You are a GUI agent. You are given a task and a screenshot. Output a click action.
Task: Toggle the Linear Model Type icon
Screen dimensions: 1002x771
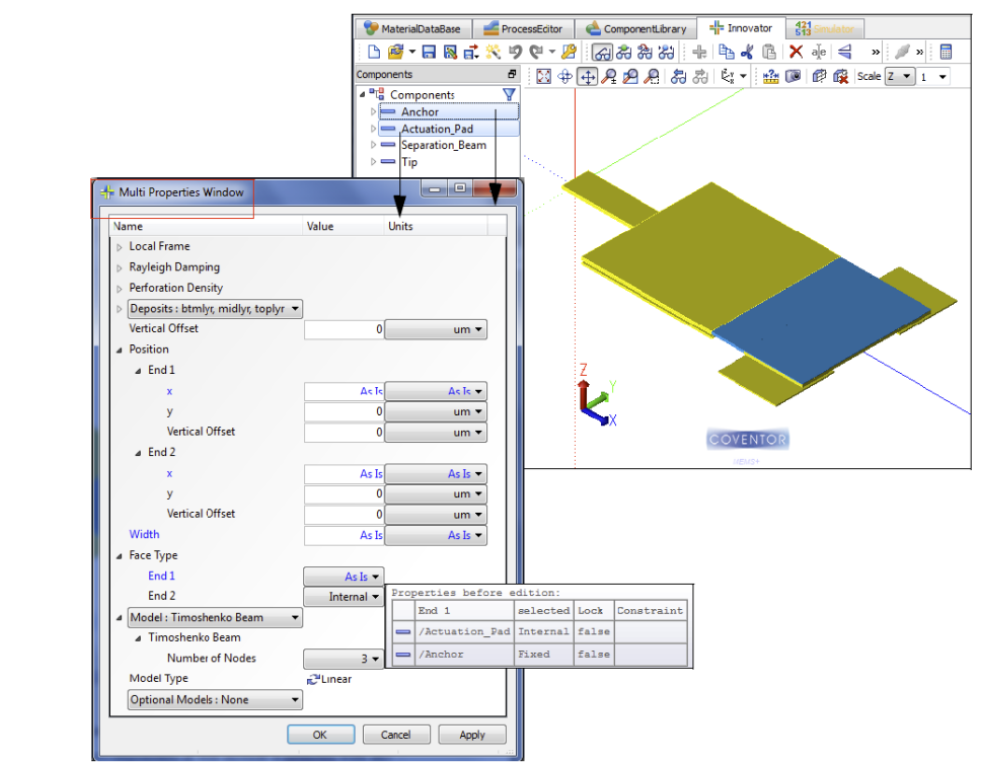313,680
